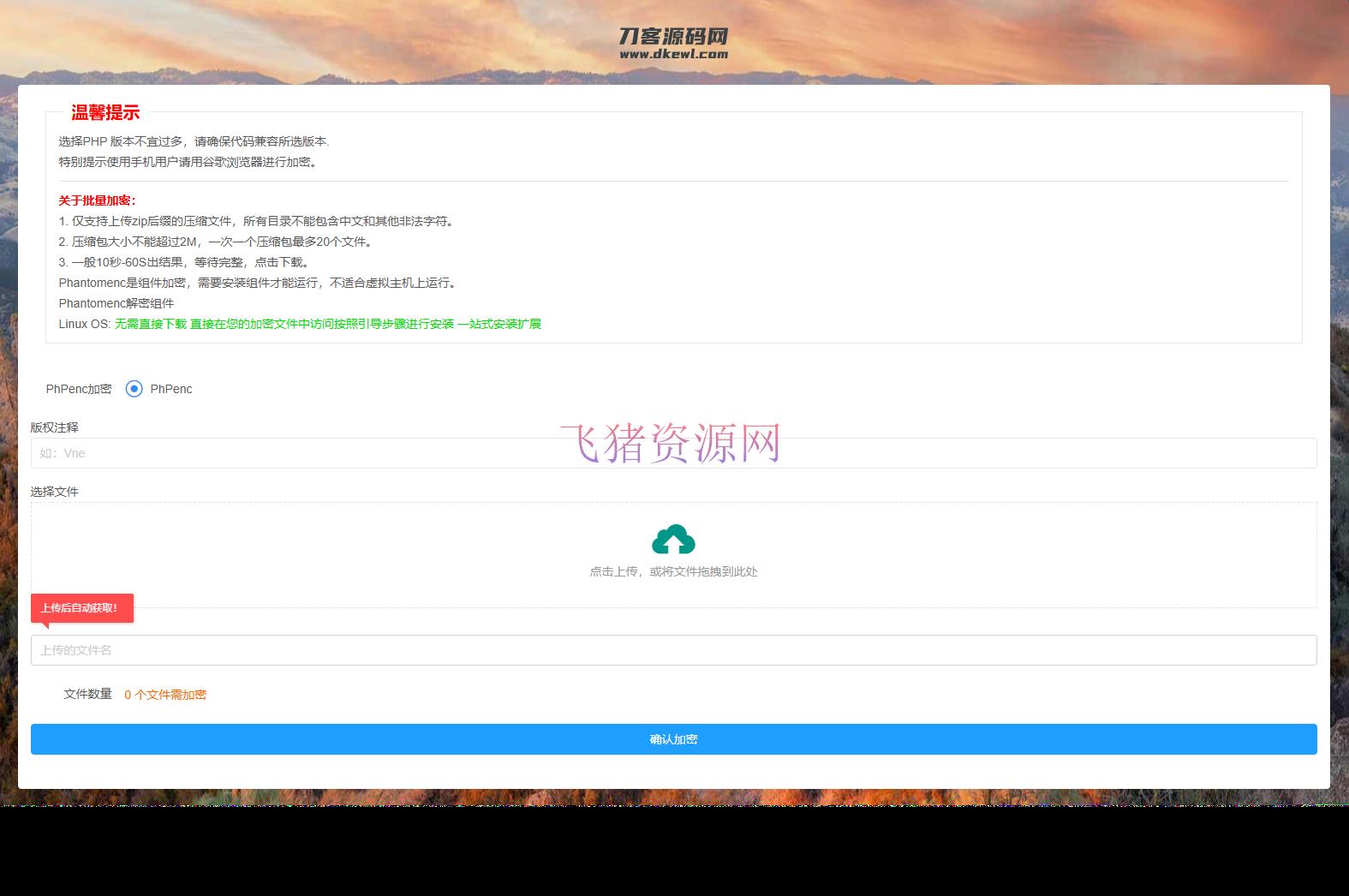Image resolution: width=1349 pixels, height=896 pixels.
Task: Open the green Linux OS install link
Action: click(328, 324)
